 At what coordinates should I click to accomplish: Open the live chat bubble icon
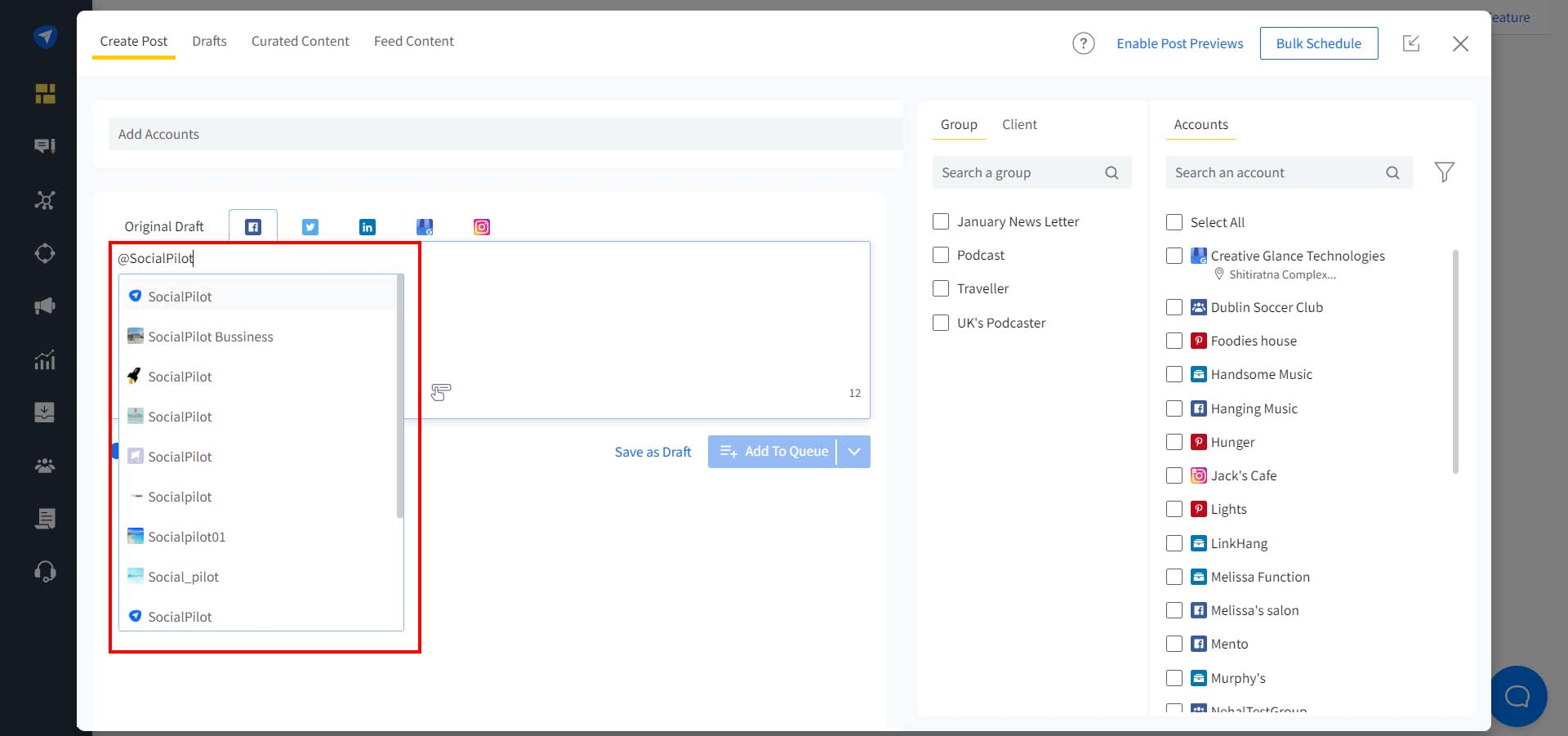click(1517, 696)
